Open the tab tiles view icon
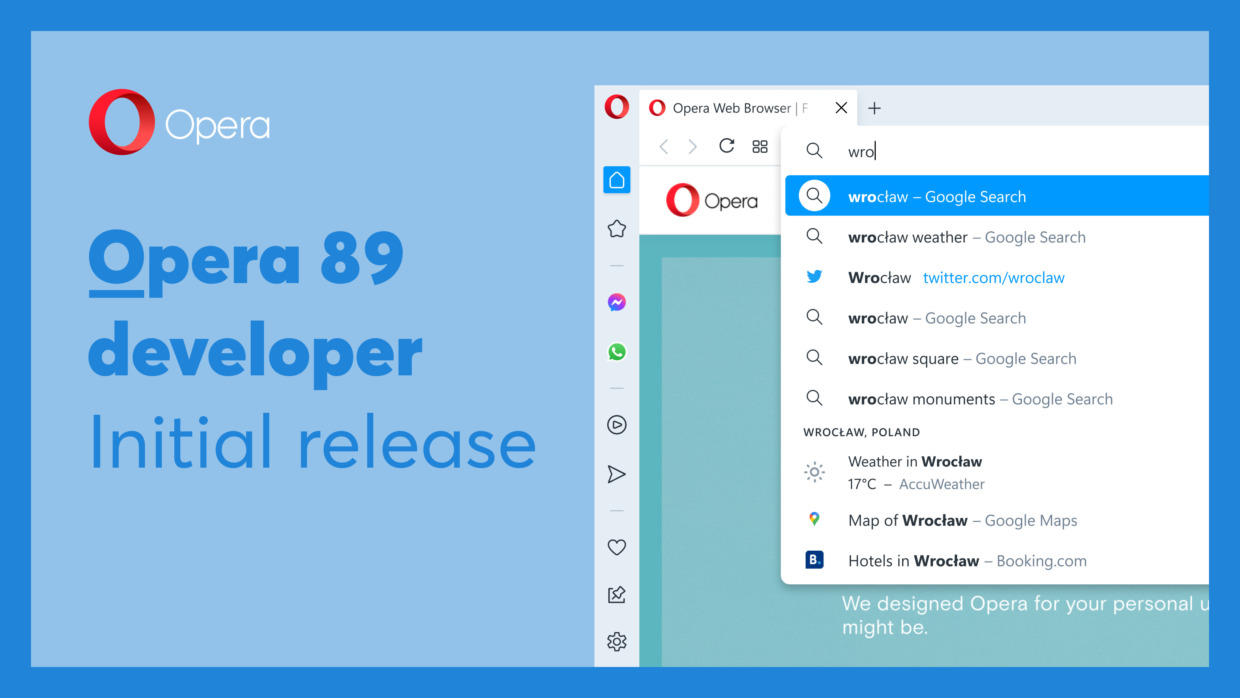1240x698 pixels. coord(760,145)
